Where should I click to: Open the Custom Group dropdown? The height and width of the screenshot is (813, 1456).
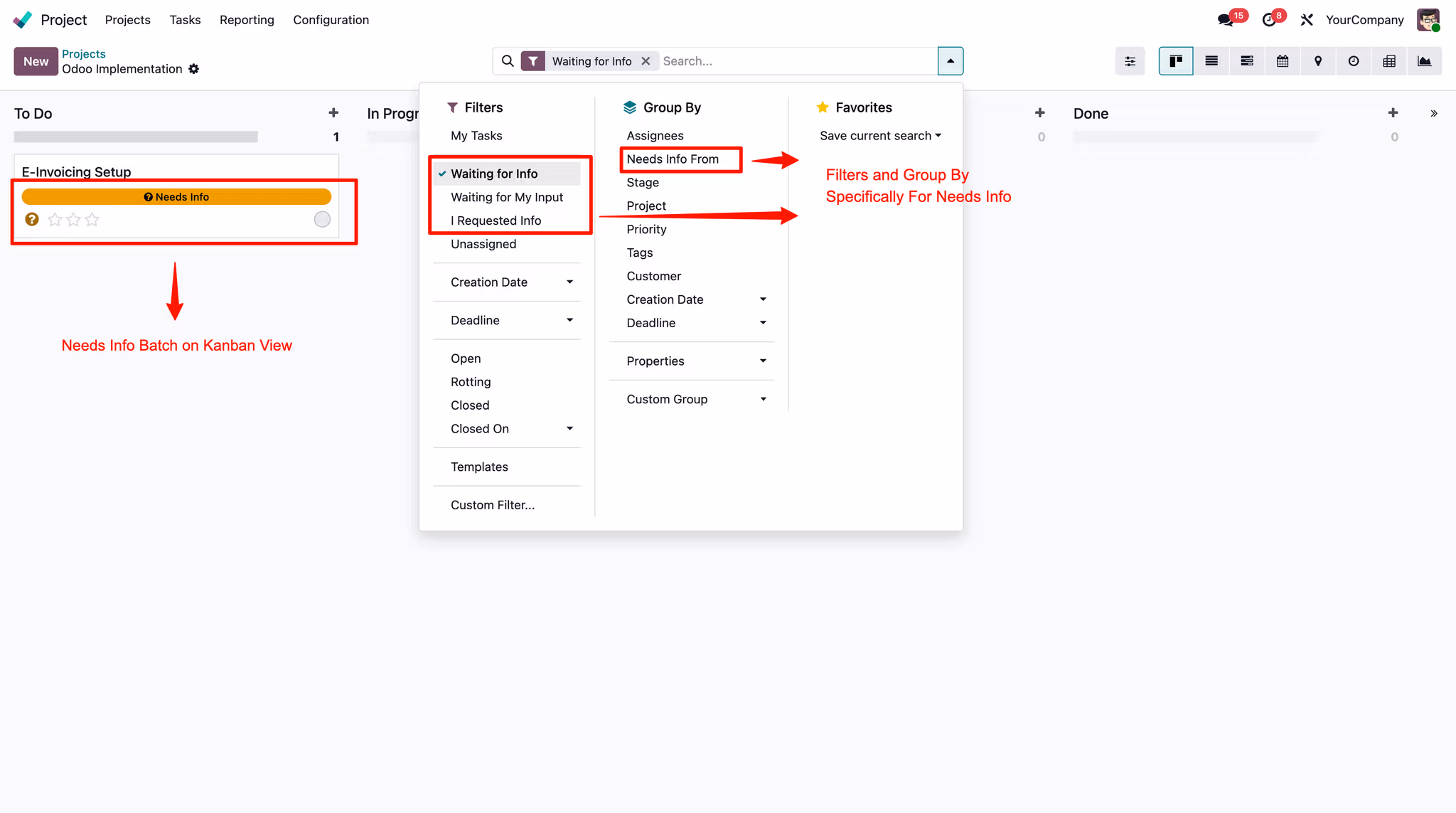[x=692, y=400]
